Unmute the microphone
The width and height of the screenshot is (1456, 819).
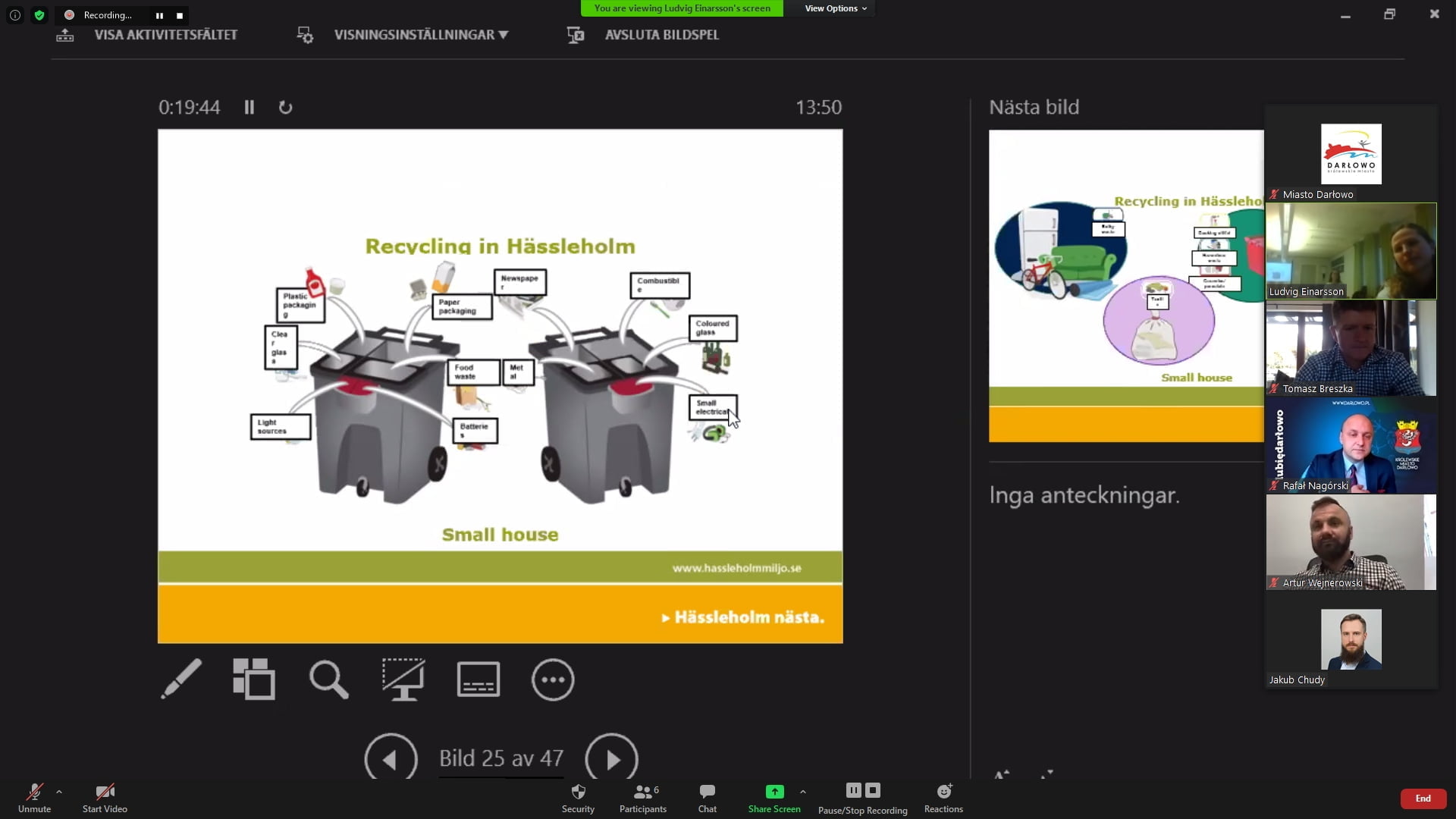pyautogui.click(x=34, y=798)
